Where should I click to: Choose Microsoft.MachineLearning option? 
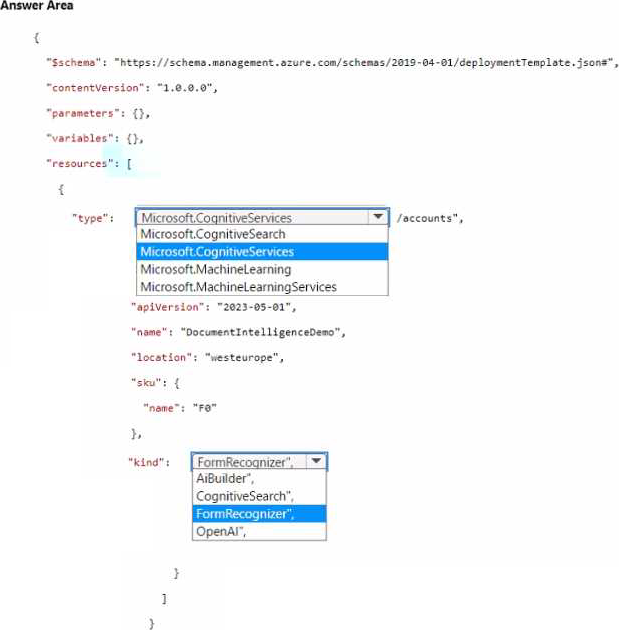point(262,270)
